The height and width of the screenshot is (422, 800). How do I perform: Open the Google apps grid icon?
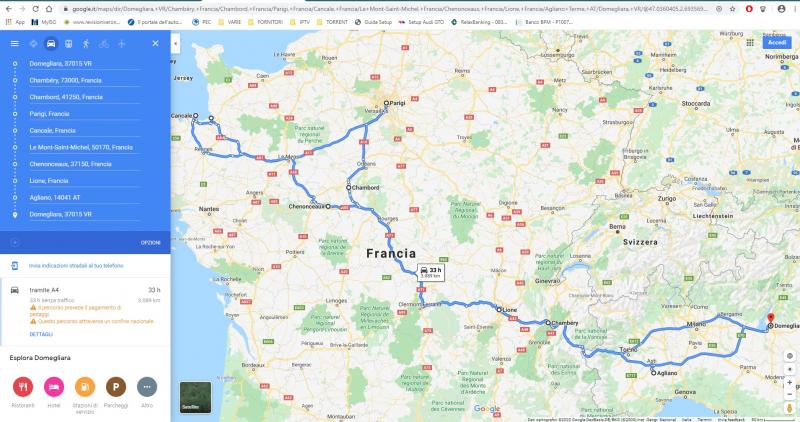[x=750, y=43]
